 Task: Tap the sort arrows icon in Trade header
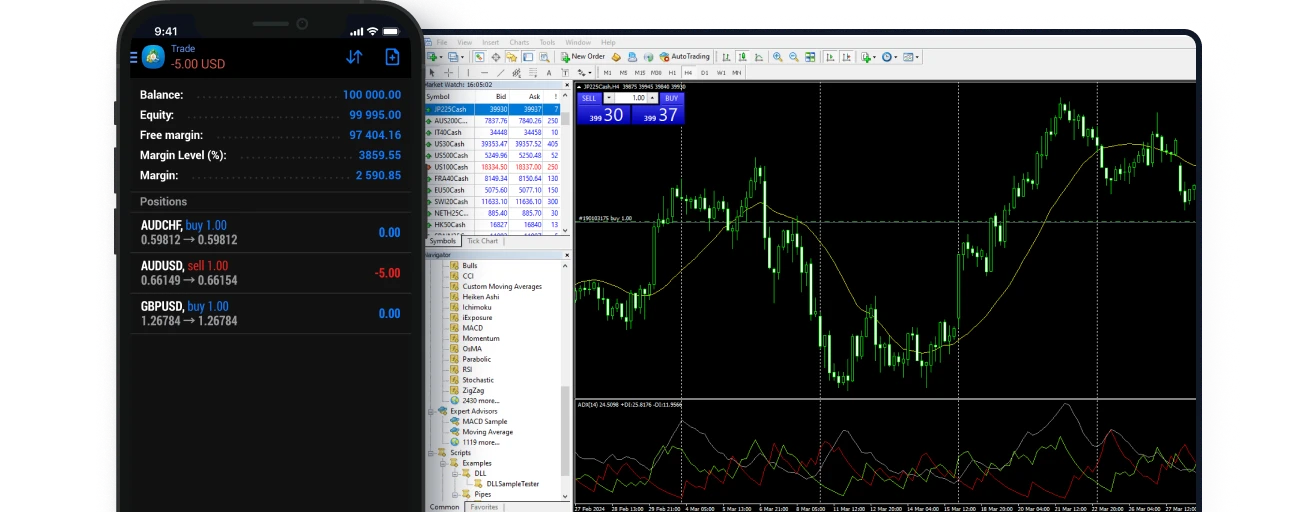coord(354,57)
